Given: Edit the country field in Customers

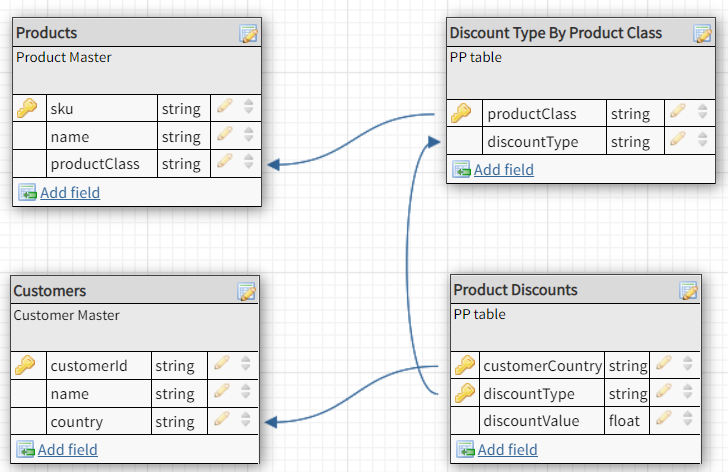Looking at the screenshot, I should (x=222, y=421).
